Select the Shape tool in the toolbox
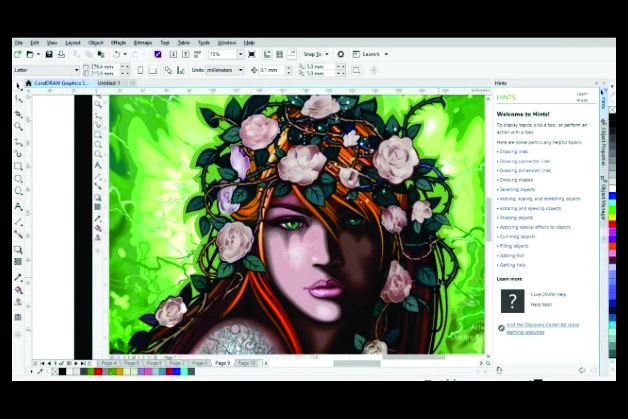628x419 pixels. pyautogui.click(x=18, y=99)
